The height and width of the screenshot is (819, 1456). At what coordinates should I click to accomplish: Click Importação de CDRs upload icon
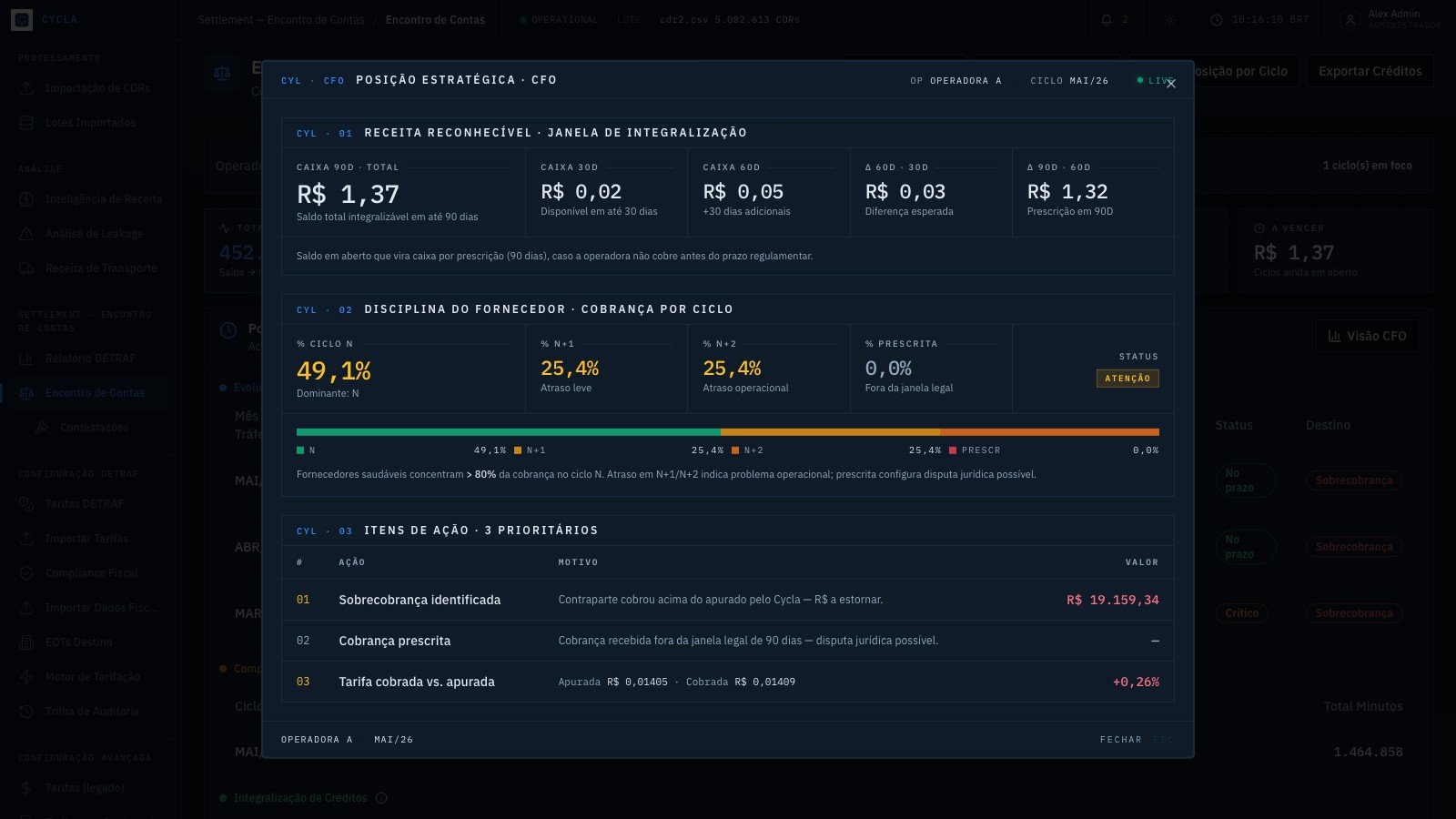[27, 88]
